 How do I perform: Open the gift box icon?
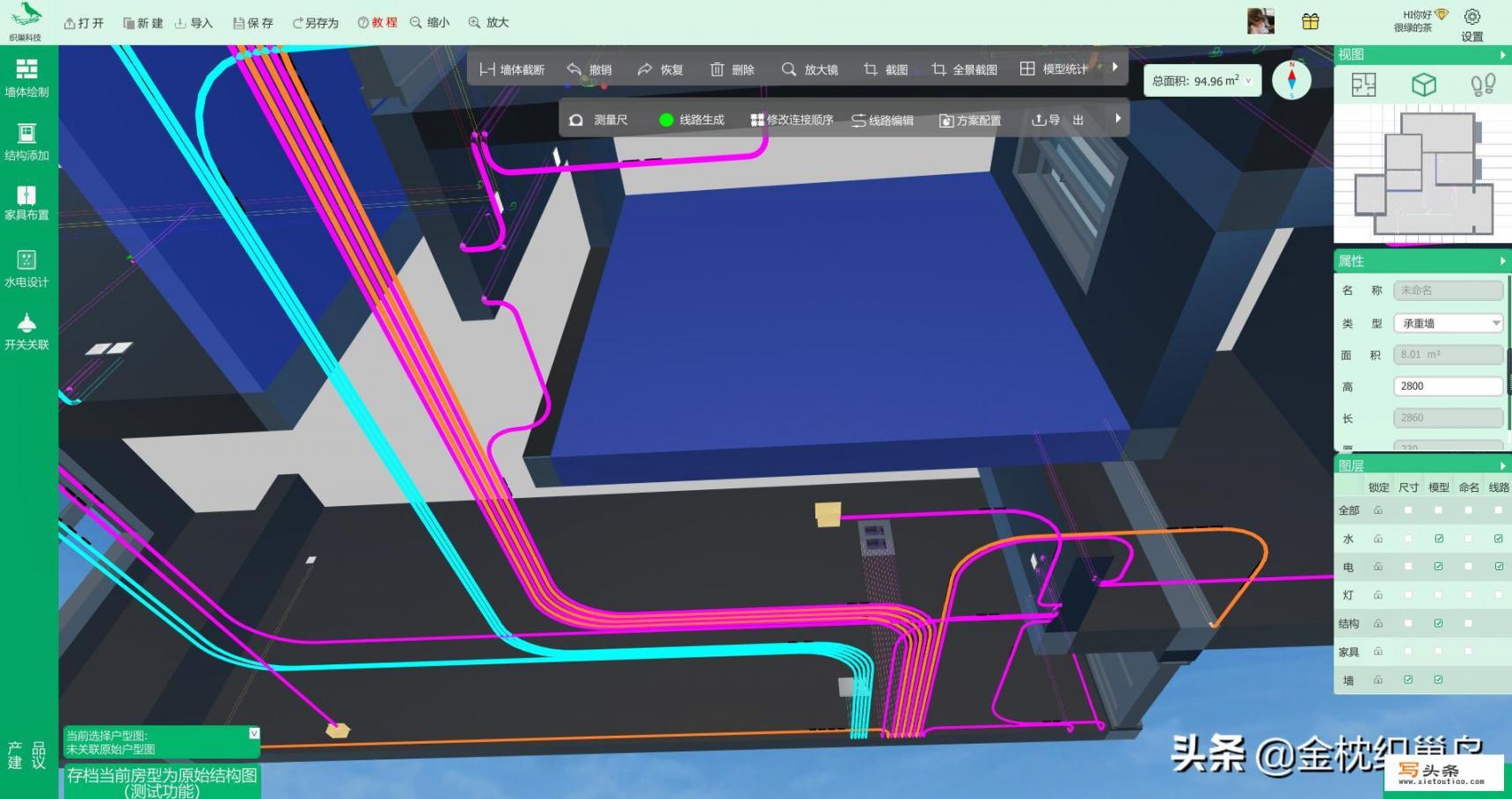point(1311,21)
